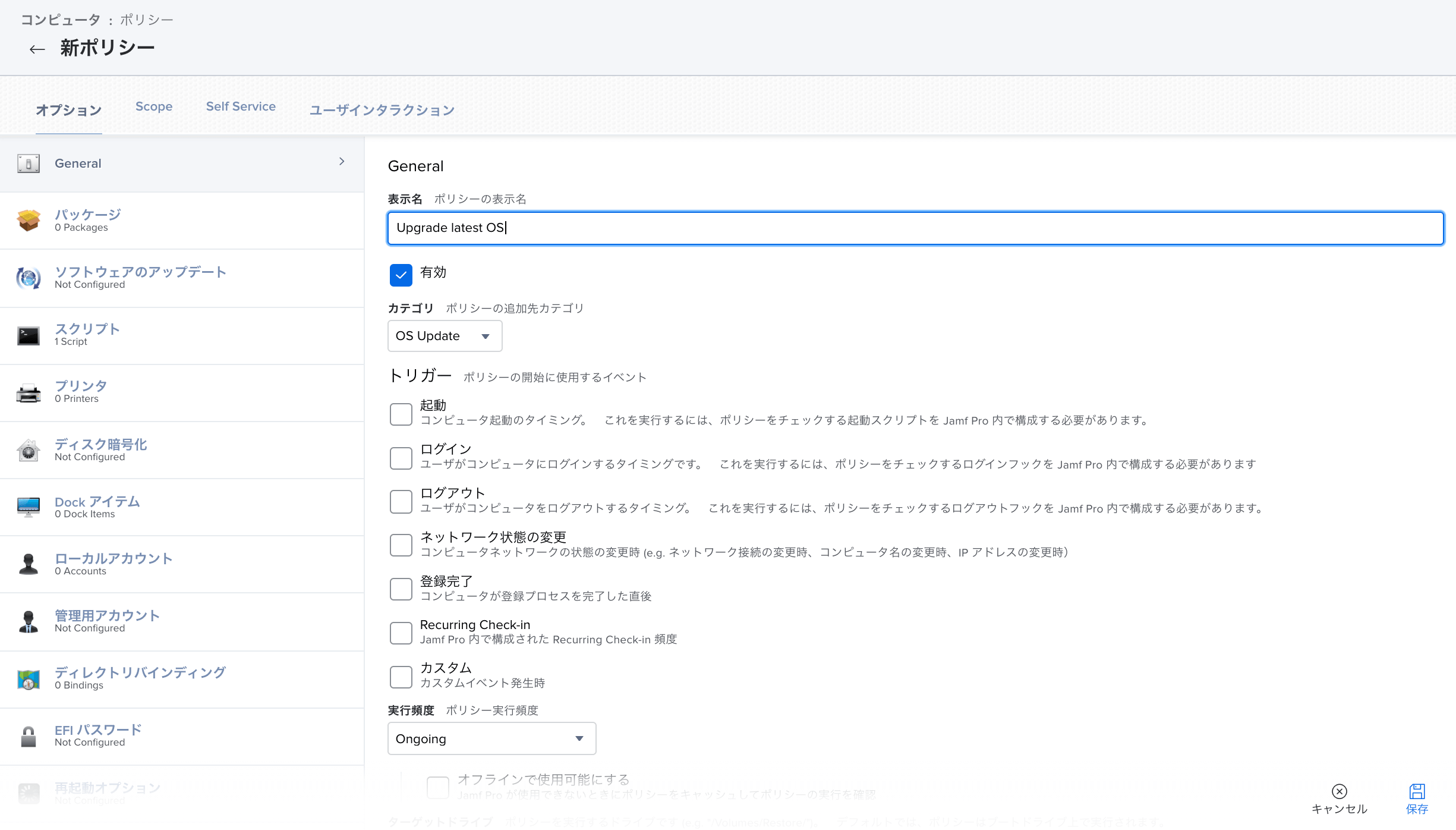The width and height of the screenshot is (1456, 830).
Task: Click the 保存 floppy disk icon
Action: pos(1417,791)
